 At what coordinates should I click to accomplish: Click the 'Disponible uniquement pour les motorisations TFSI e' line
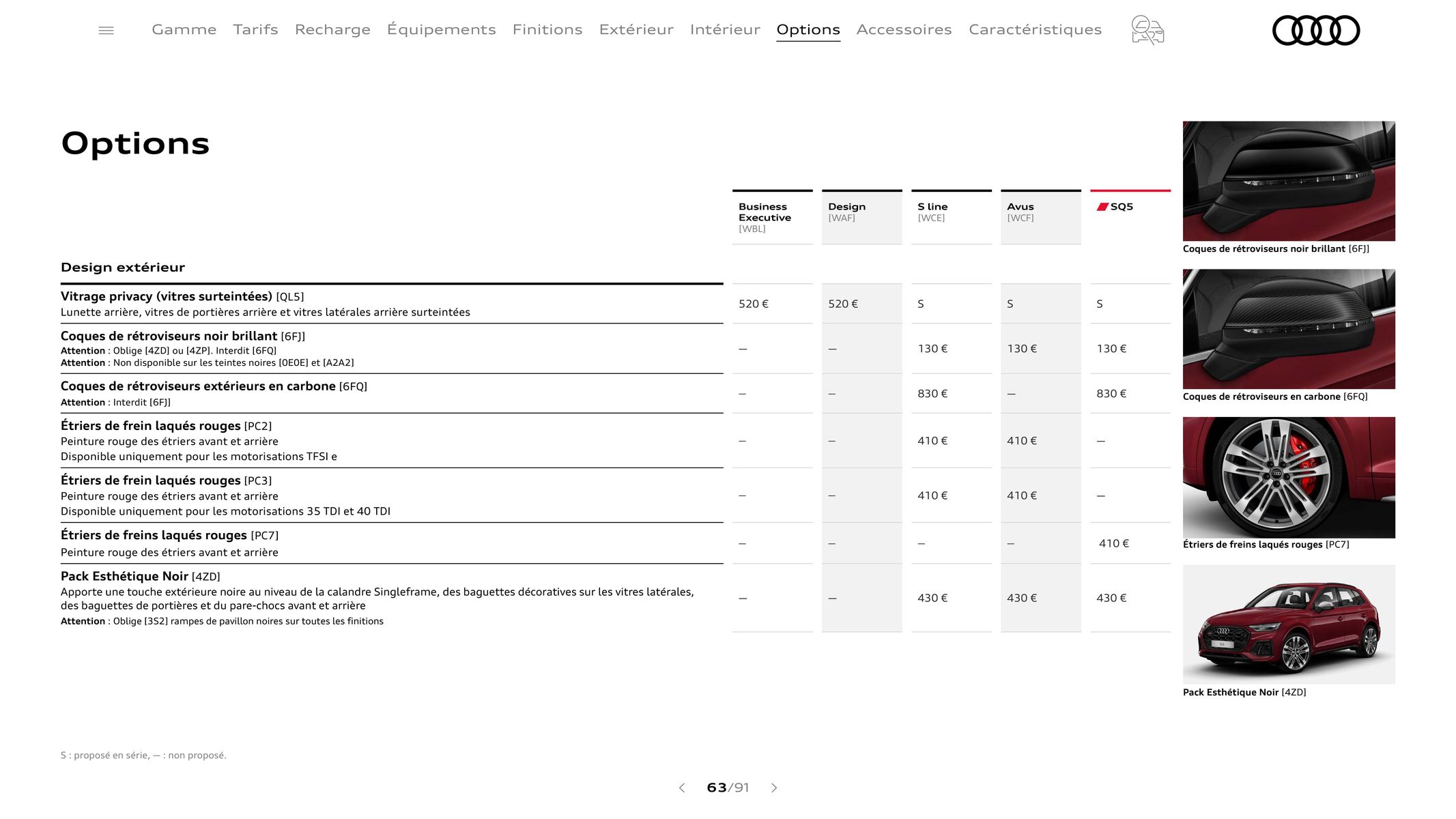[199, 457]
